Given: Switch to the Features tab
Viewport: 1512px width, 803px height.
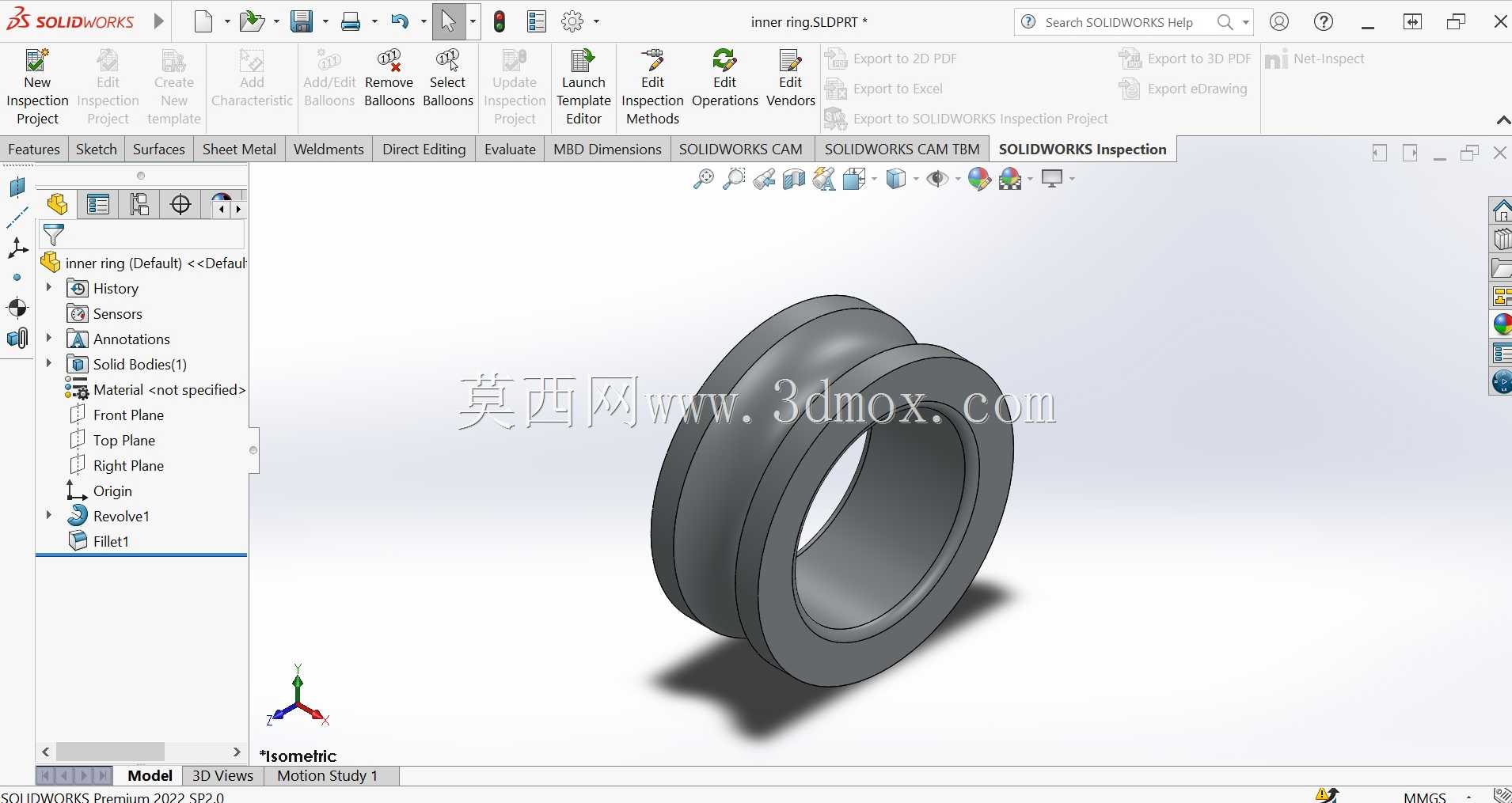Looking at the screenshot, I should click(34, 150).
